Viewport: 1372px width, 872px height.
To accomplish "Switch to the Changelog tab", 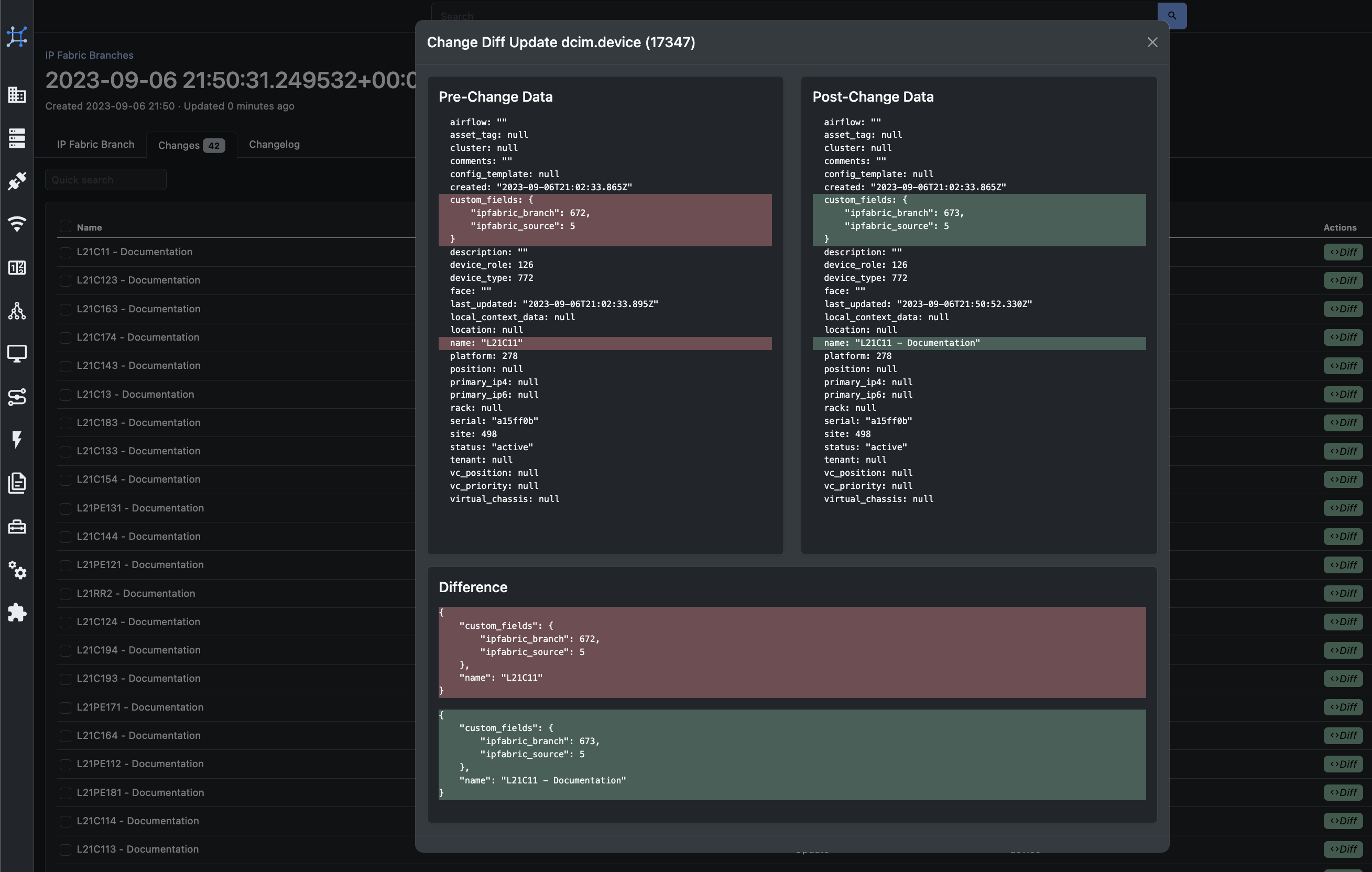I will (x=274, y=145).
